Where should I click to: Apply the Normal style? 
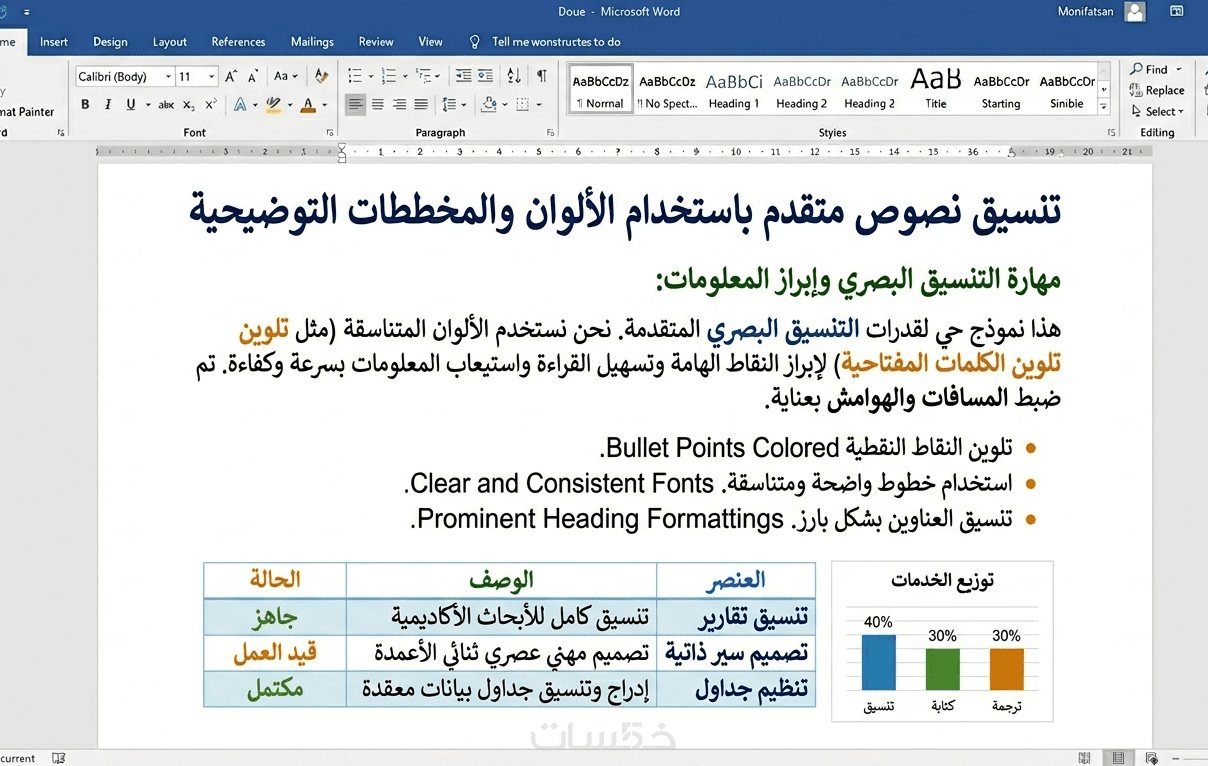point(601,90)
